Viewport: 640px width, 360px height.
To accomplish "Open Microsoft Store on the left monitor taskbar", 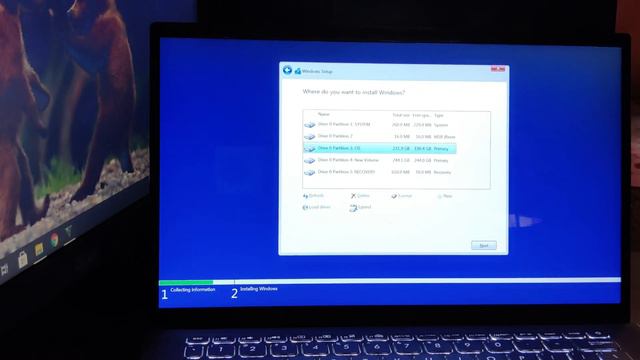I will (22, 259).
